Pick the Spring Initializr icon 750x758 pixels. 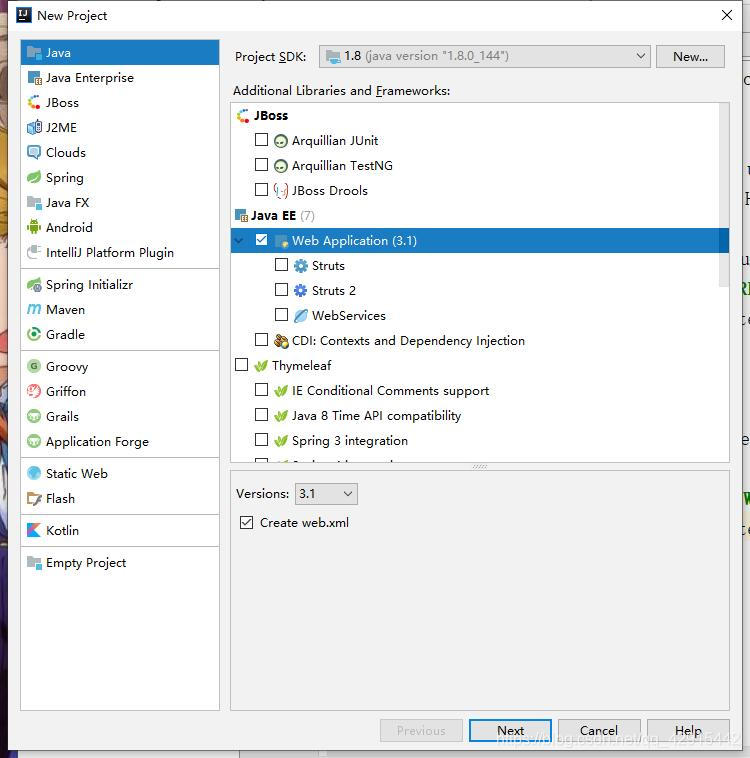pyautogui.click(x=34, y=285)
